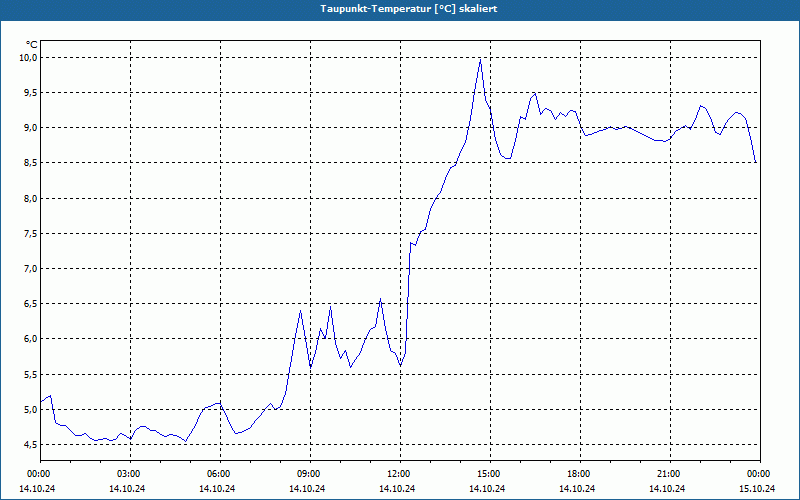The image size is (800, 500).
Task: Click the "03:00" time label
Action: [130, 474]
